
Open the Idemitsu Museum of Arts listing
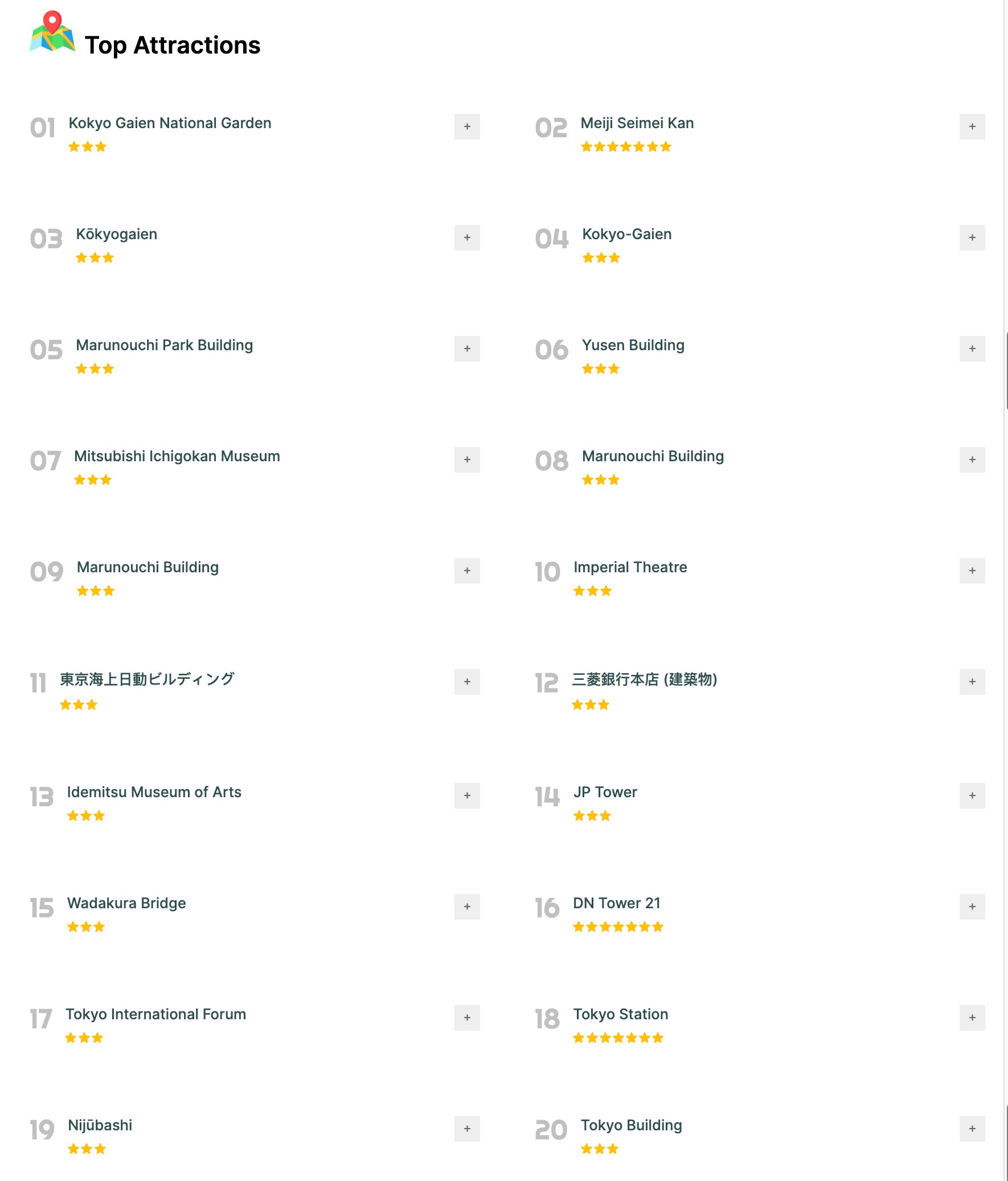pos(154,792)
